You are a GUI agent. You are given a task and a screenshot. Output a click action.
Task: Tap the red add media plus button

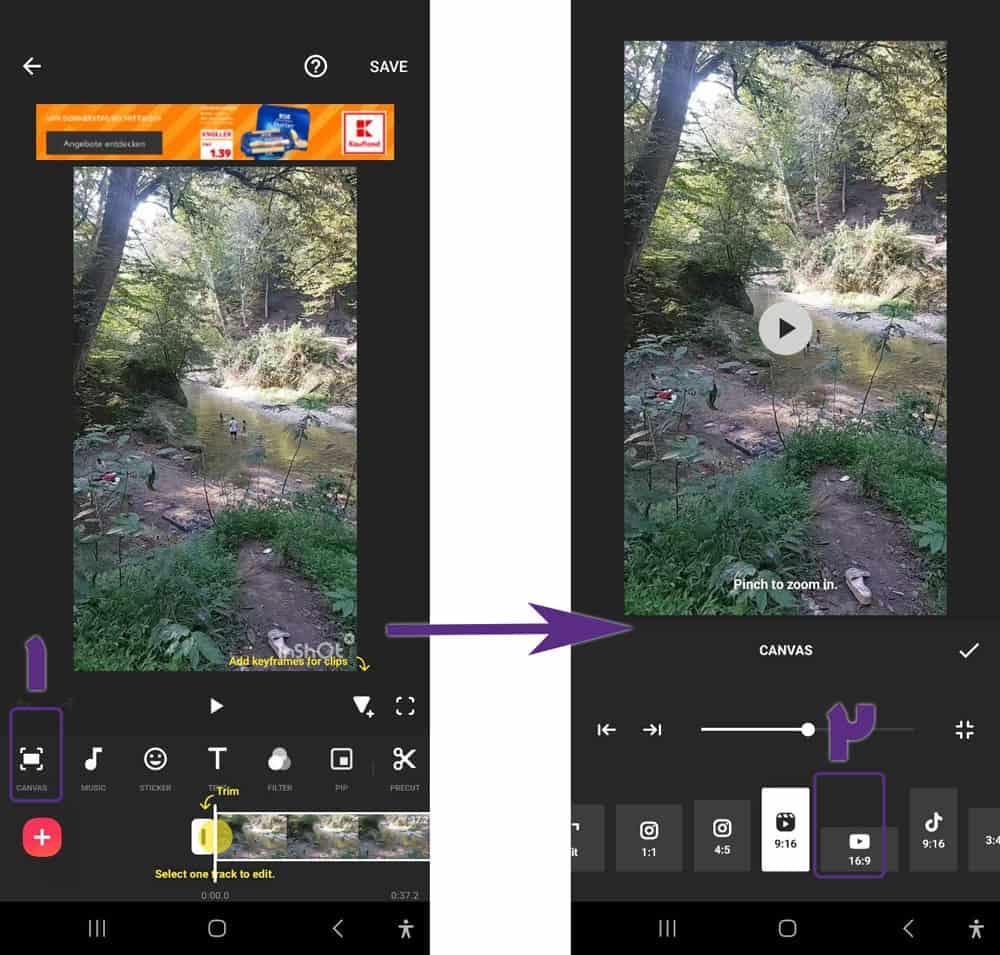pos(42,837)
